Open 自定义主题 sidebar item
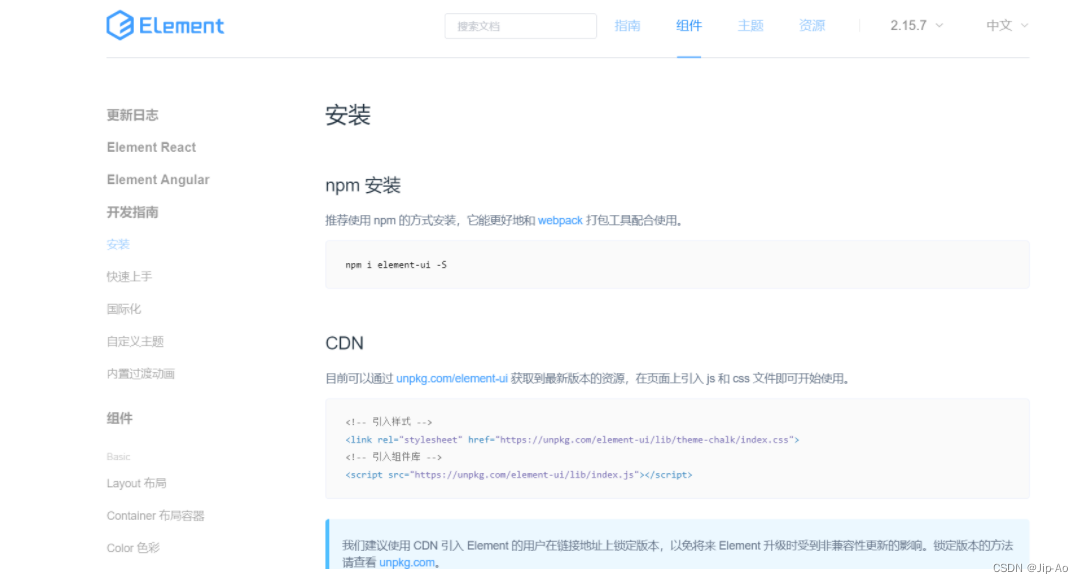This screenshot has width=1083, height=583. pos(135,341)
